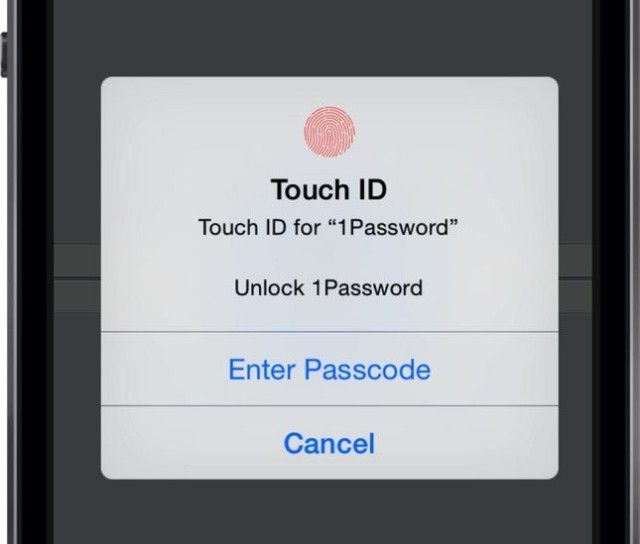Tap the pink fingerprint Touch ID icon
640x544 pixels.
click(329, 132)
